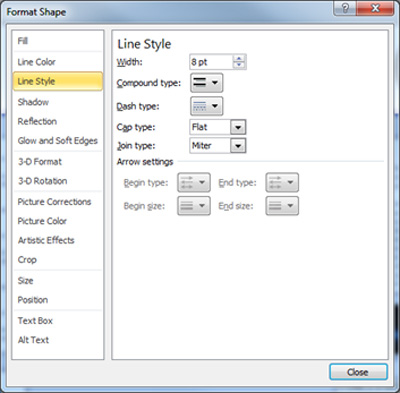Open the Position category
This screenshot has height=393, width=400.
point(33,300)
